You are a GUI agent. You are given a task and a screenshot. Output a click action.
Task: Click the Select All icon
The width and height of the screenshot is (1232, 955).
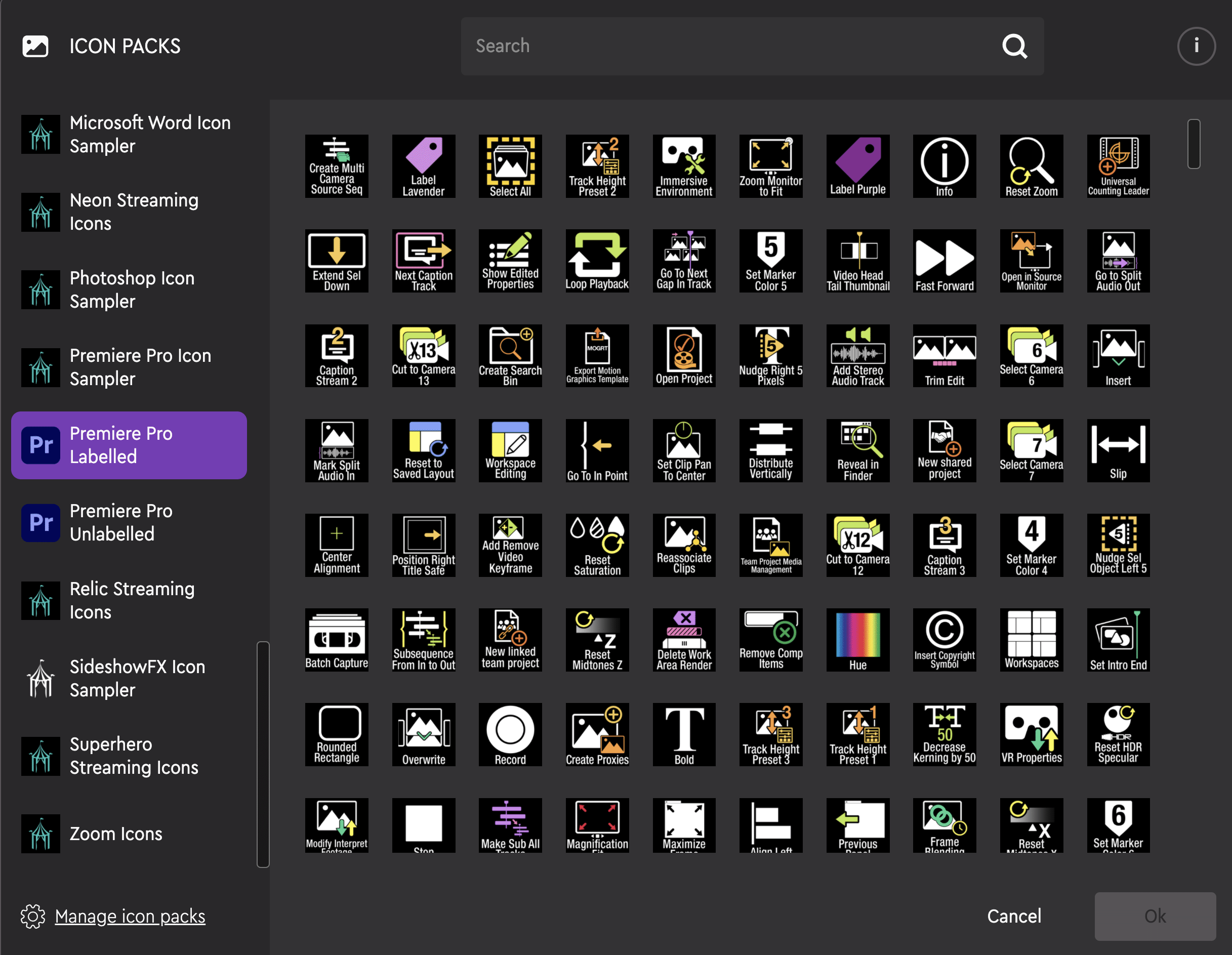510,167
